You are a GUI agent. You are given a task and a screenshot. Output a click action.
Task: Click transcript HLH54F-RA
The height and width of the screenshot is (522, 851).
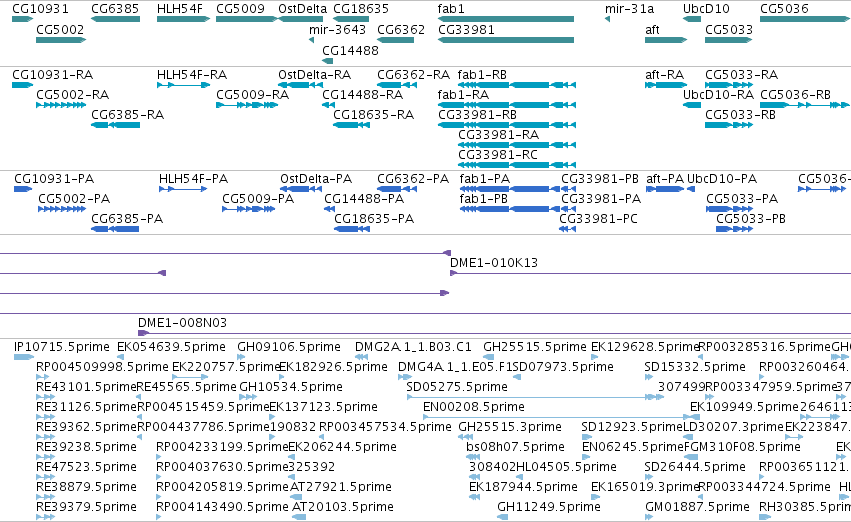(192, 74)
